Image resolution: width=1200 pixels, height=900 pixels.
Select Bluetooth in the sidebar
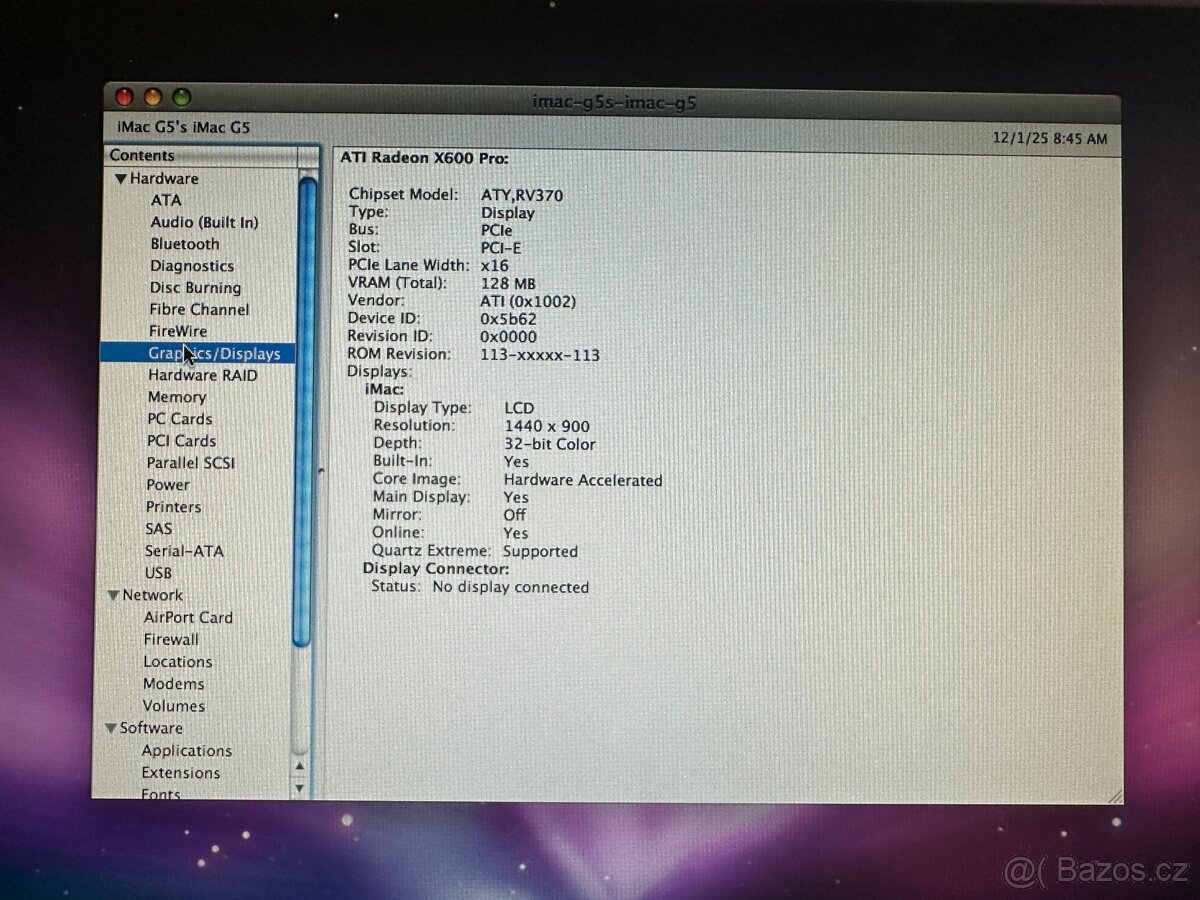click(185, 244)
